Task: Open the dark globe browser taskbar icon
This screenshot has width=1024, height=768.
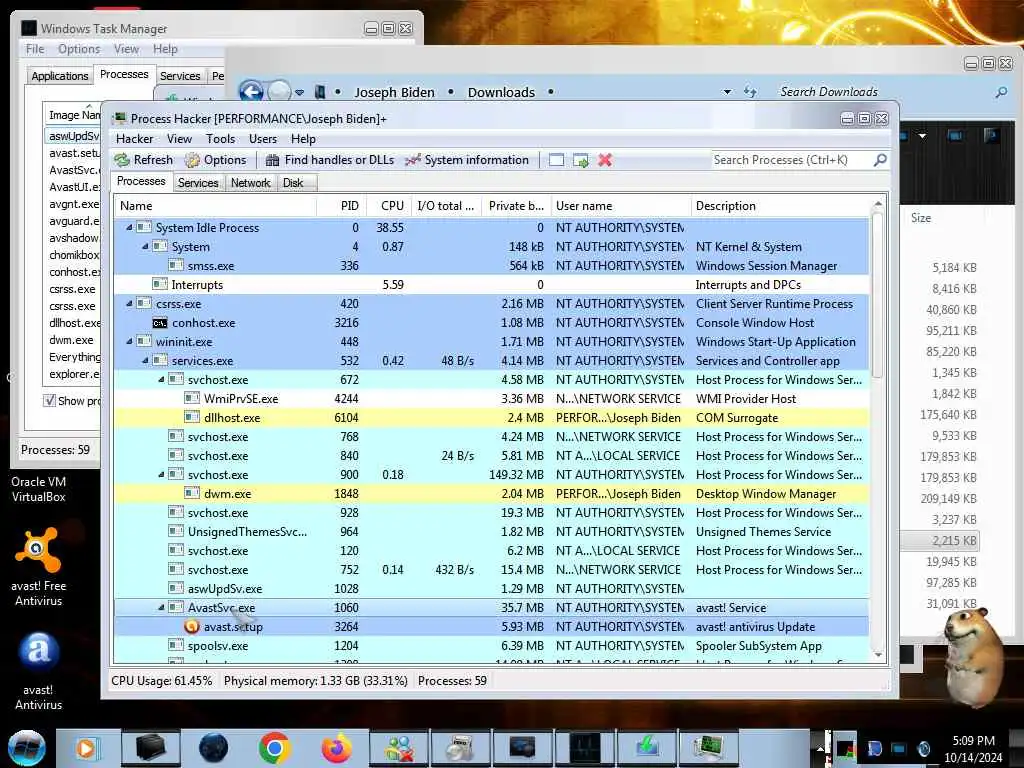Action: point(213,748)
